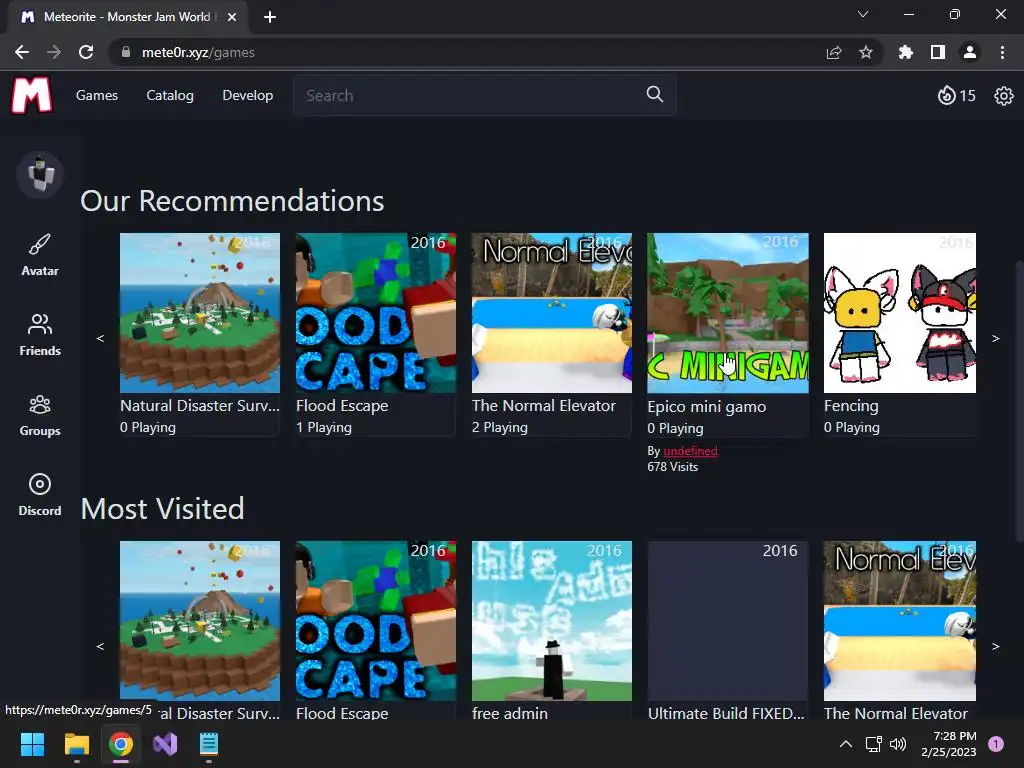Open Epico mini gamo thumbnail
Image resolution: width=1024 pixels, height=768 pixels.
point(728,313)
